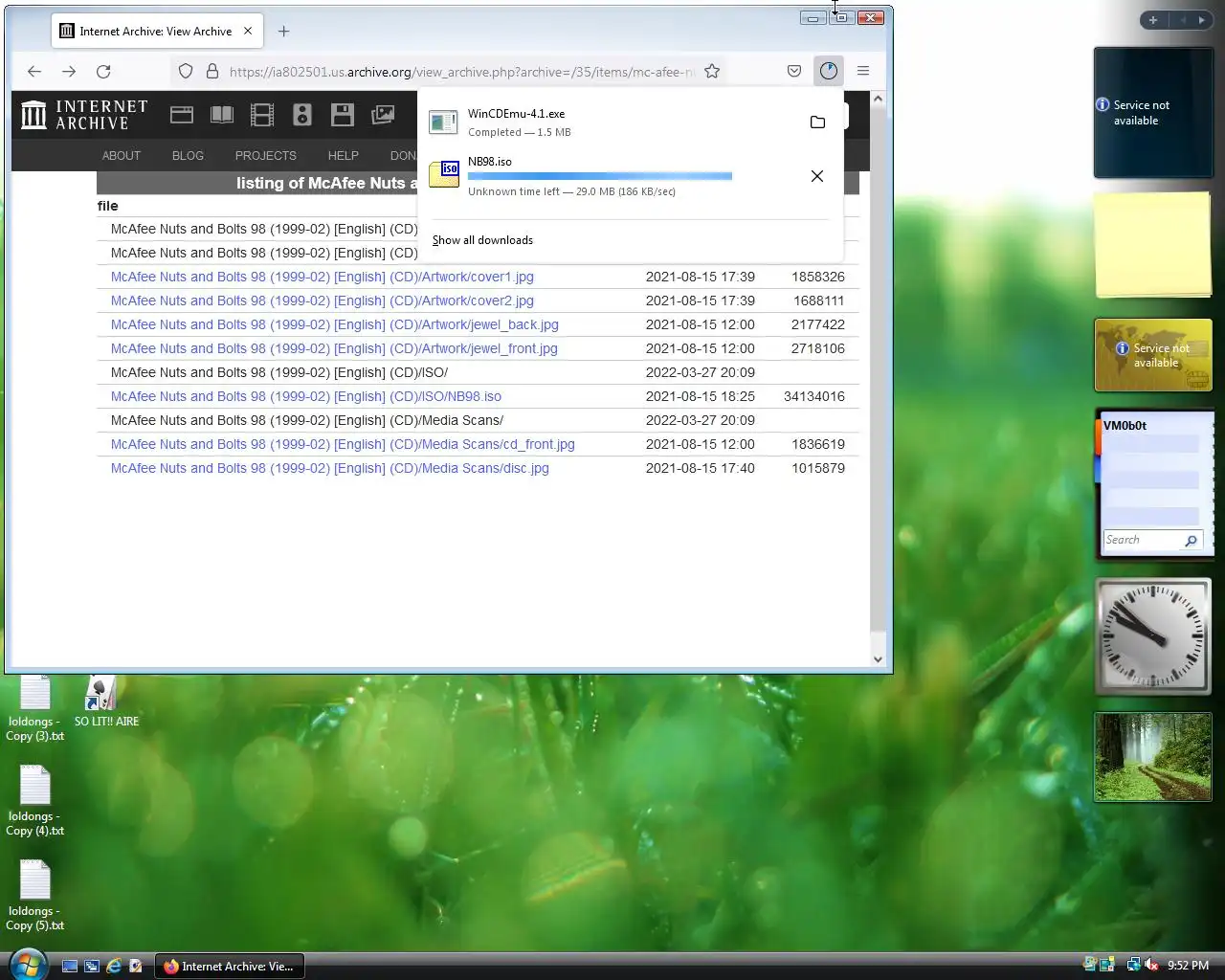Click in the contacts gadget Search field
The height and width of the screenshot is (980, 1225).
point(1143,540)
